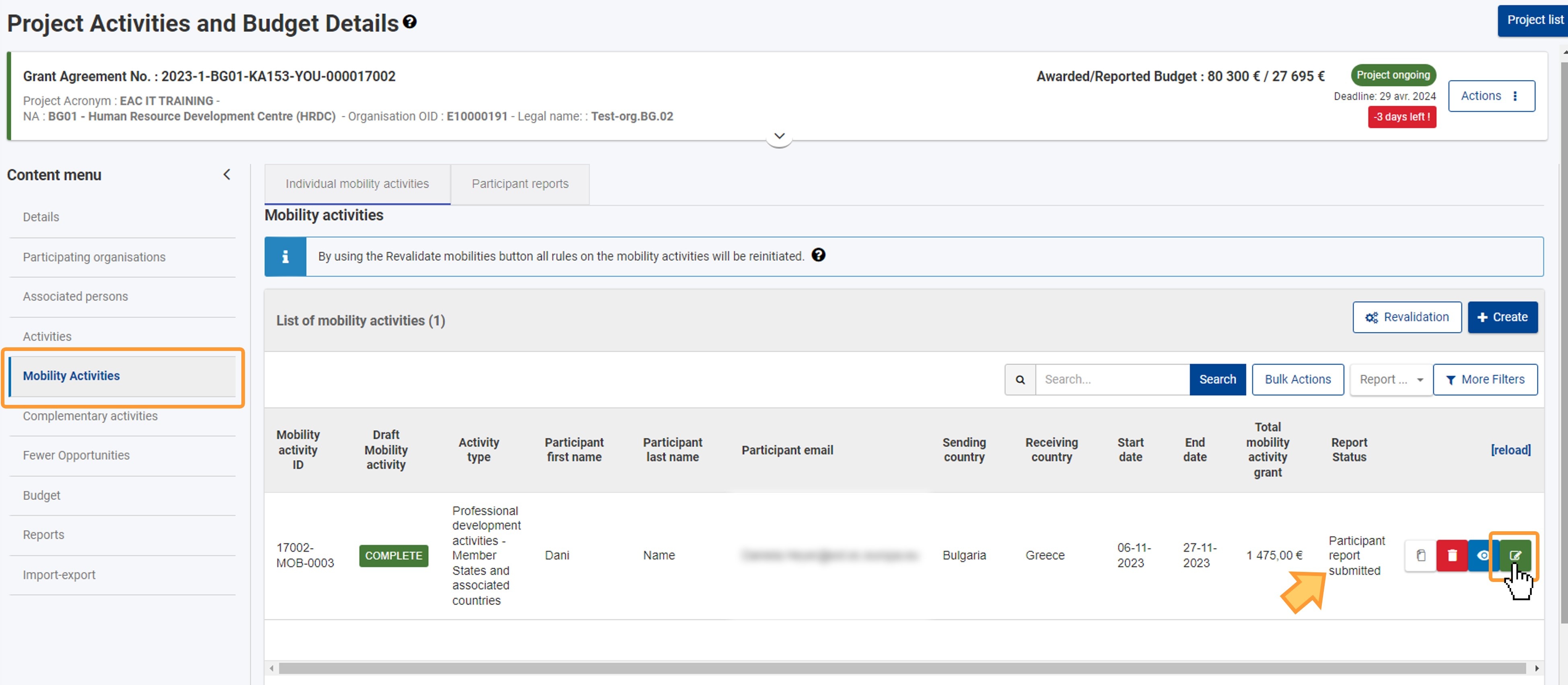Viewport: 1568px width, 685px height.
Task: Click first name cell Dani
Action: pyautogui.click(x=557, y=555)
